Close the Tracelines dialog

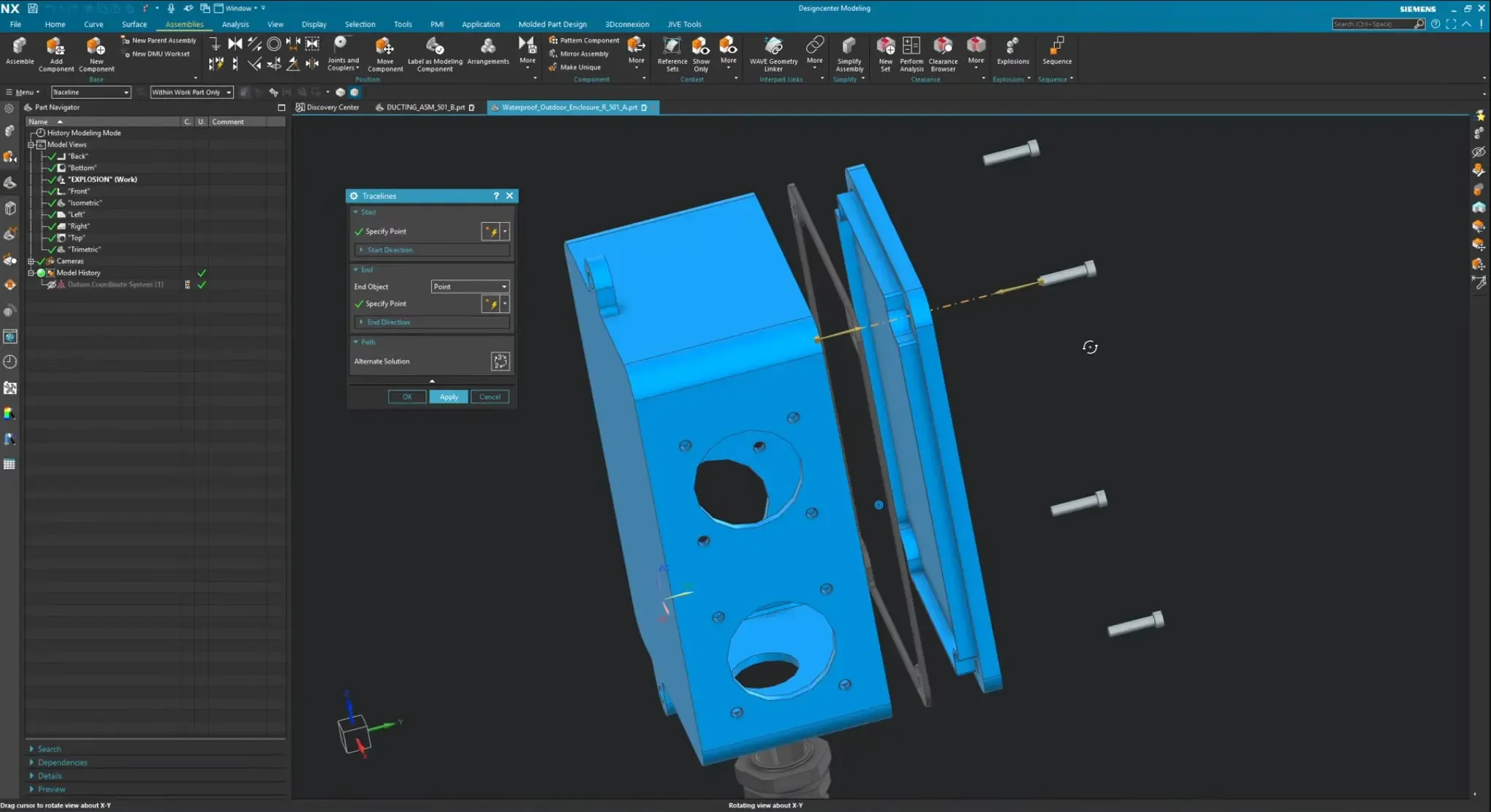point(510,196)
